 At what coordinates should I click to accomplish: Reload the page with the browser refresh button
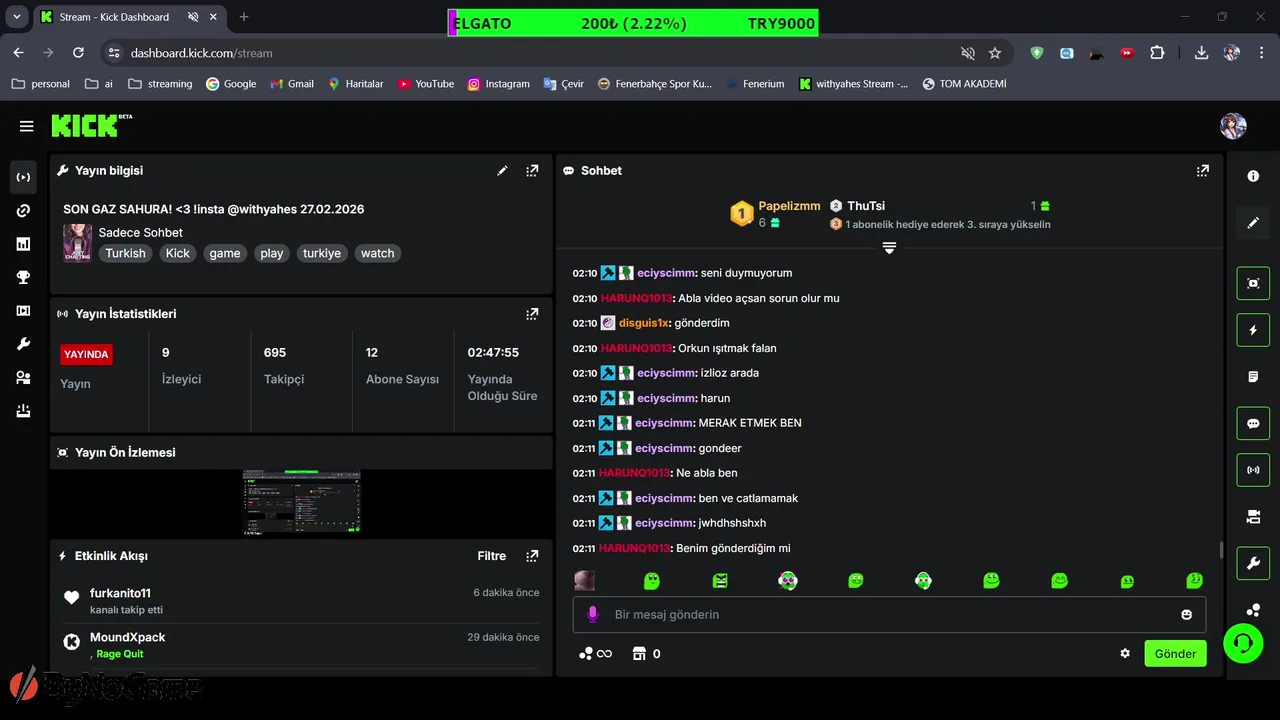pos(78,53)
